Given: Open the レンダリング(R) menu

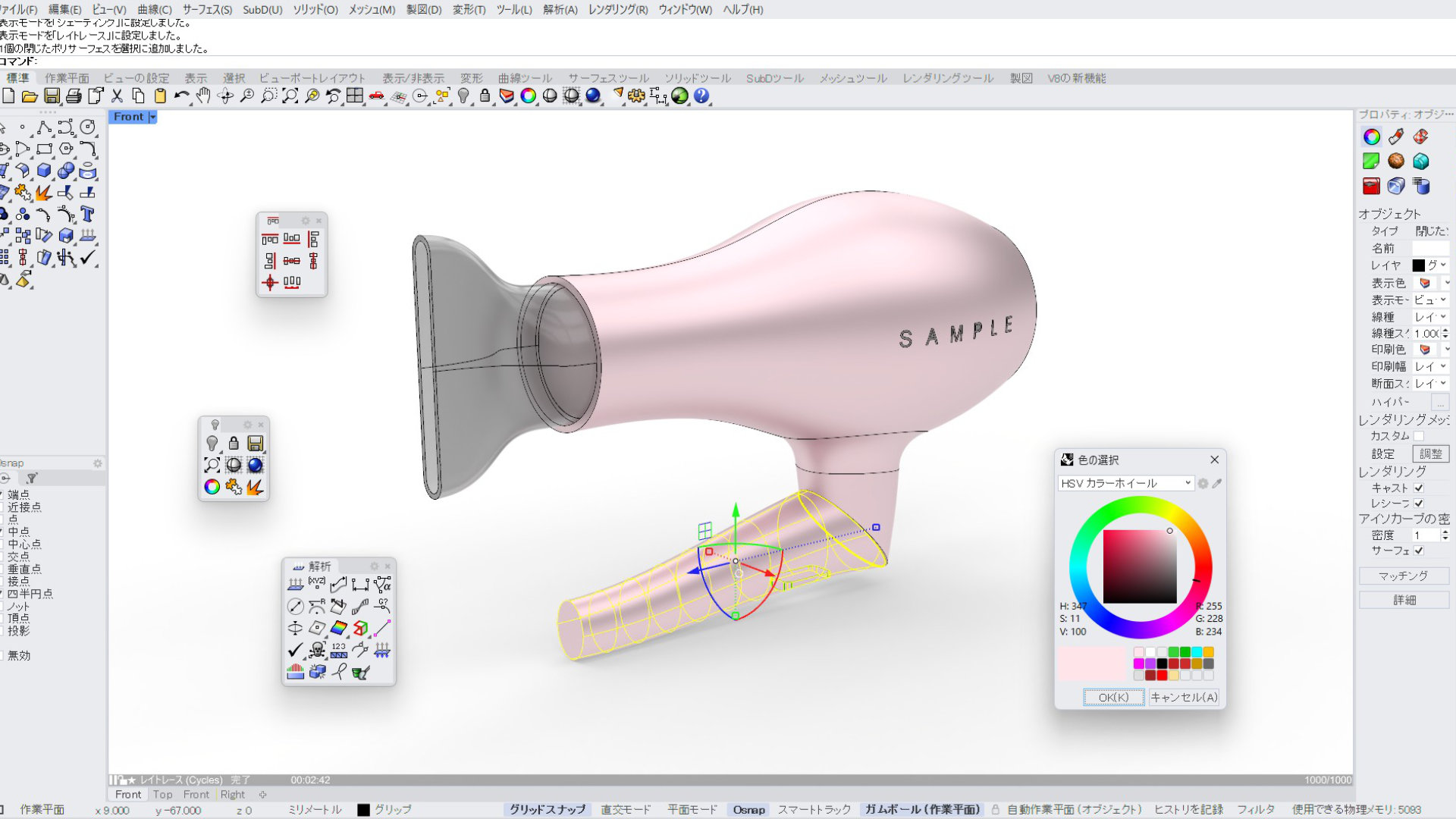Looking at the screenshot, I should 618,10.
